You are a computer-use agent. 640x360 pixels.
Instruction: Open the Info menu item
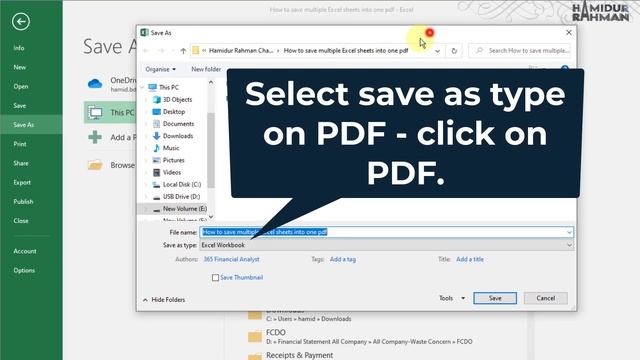(19, 48)
